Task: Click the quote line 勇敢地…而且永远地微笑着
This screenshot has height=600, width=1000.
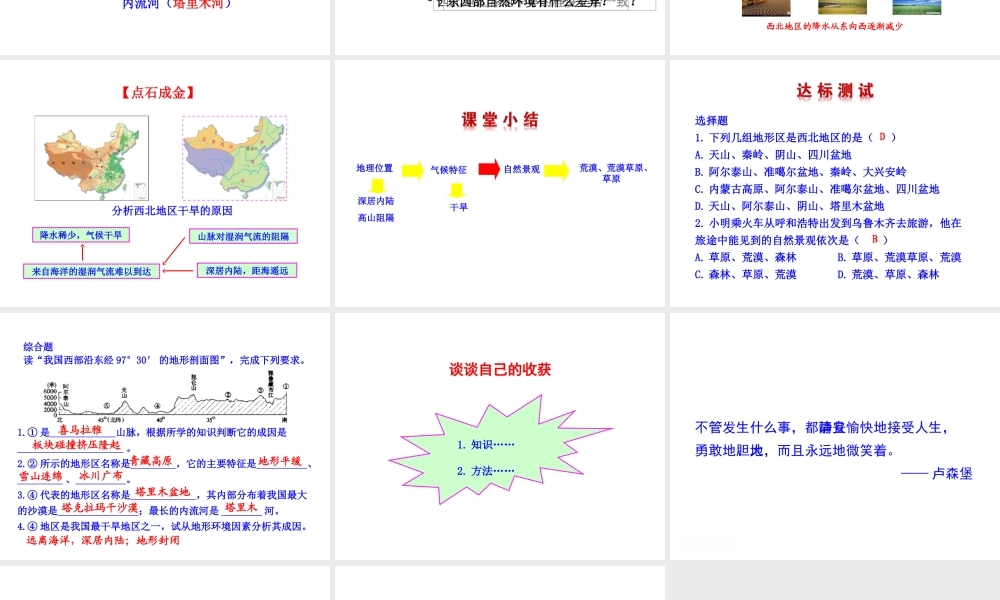Action: (795, 451)
